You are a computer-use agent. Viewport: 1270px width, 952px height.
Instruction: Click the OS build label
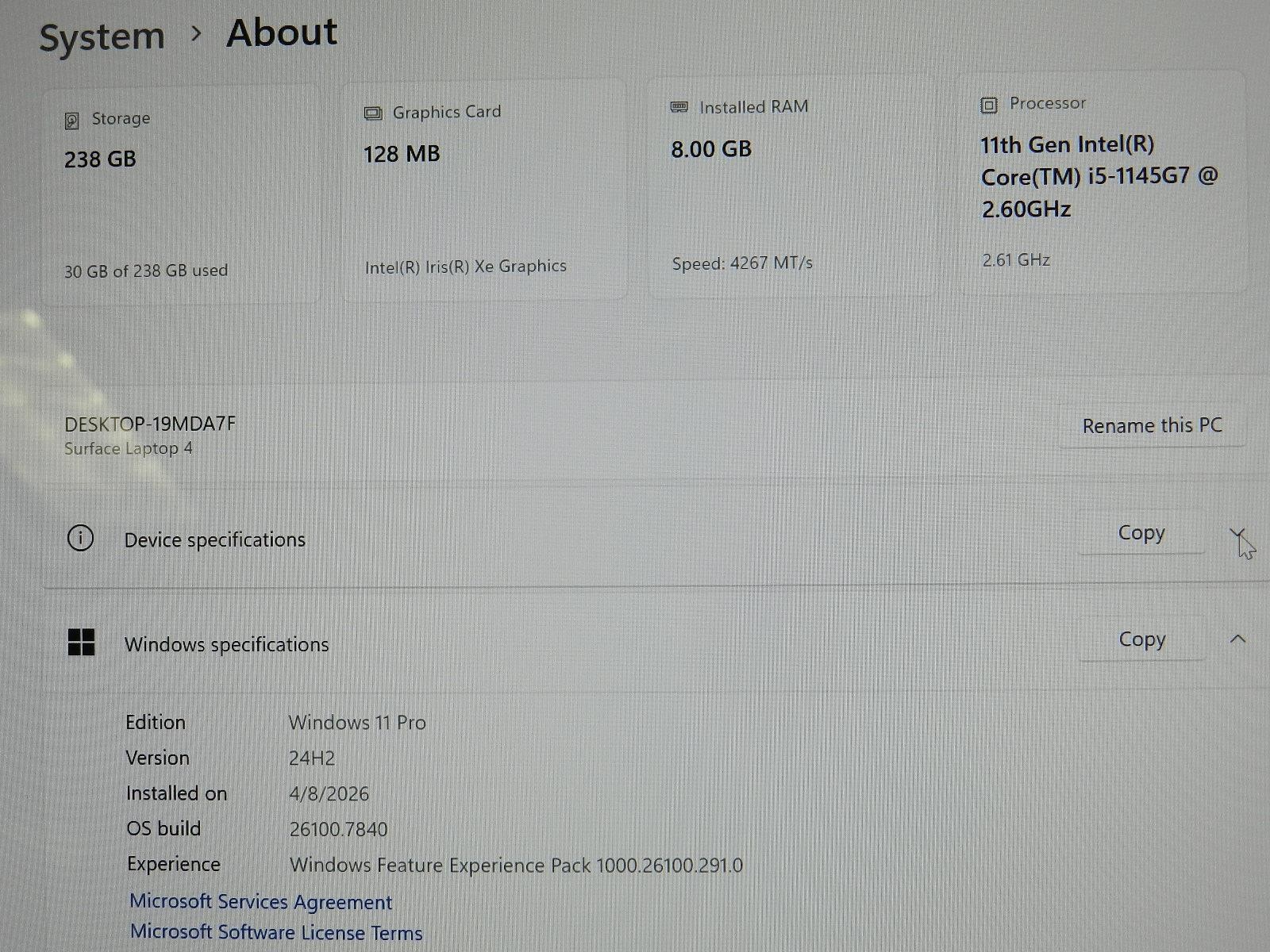coord(164,828)
